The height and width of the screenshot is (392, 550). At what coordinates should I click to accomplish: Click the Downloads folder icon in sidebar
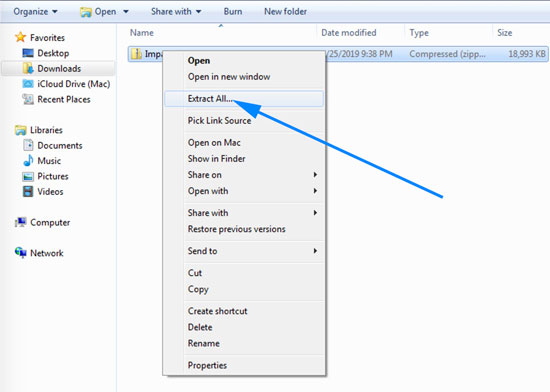click(x=28, y=68)
